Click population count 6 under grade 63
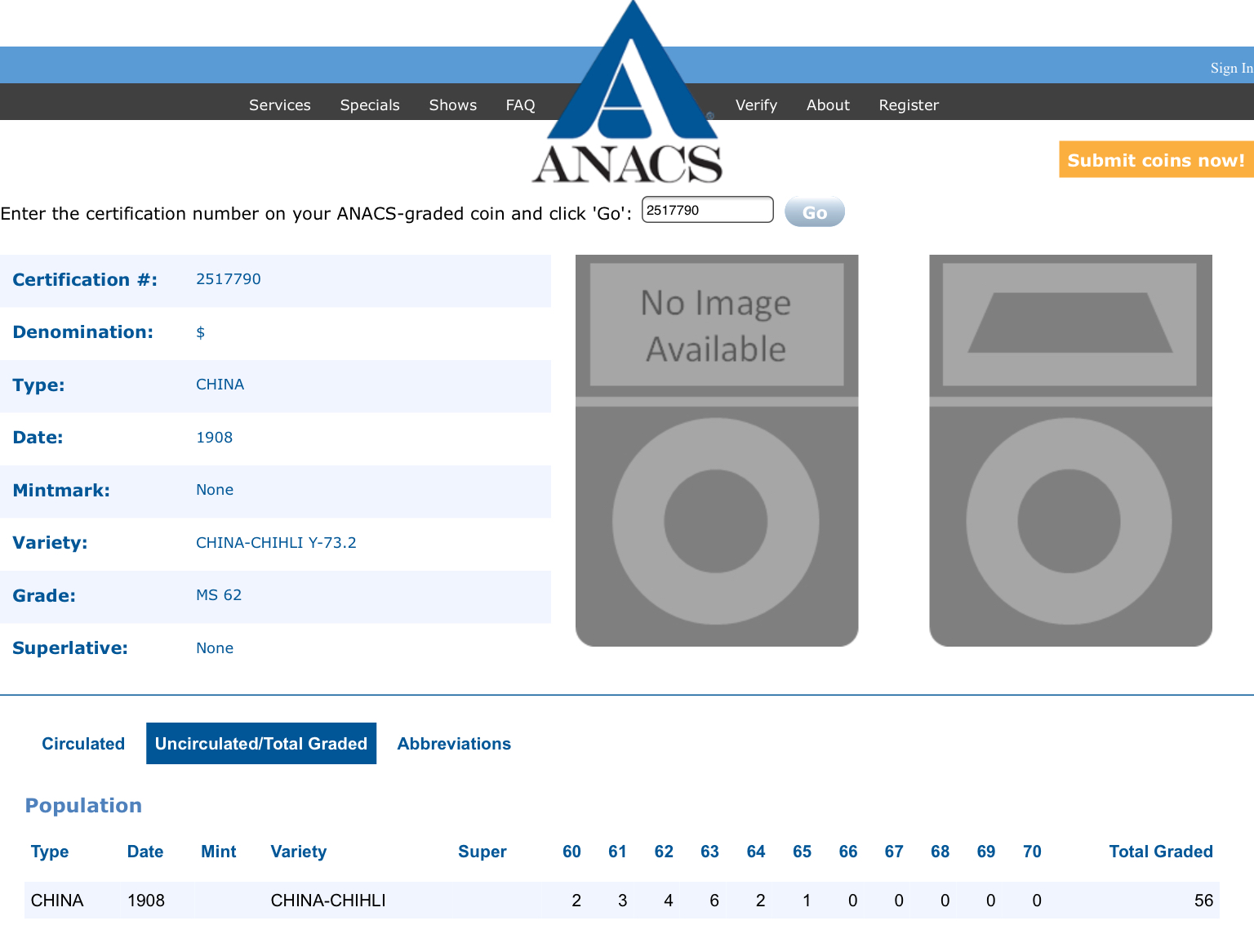 (x=714, y=901)
